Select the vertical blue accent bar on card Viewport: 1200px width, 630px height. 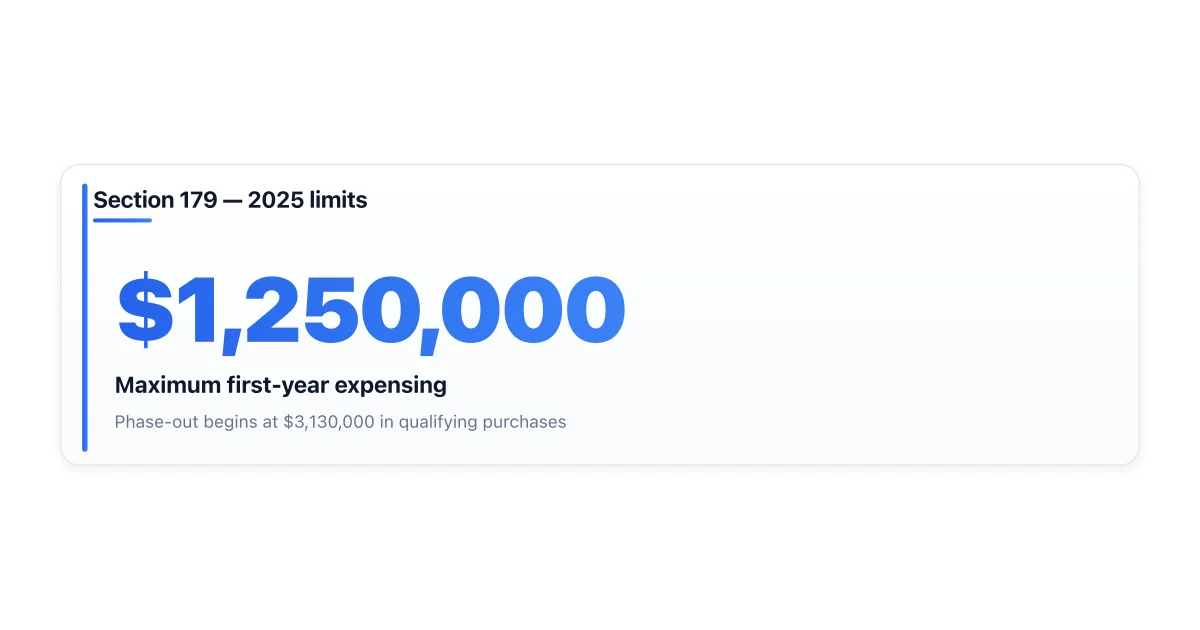point(85,317)
